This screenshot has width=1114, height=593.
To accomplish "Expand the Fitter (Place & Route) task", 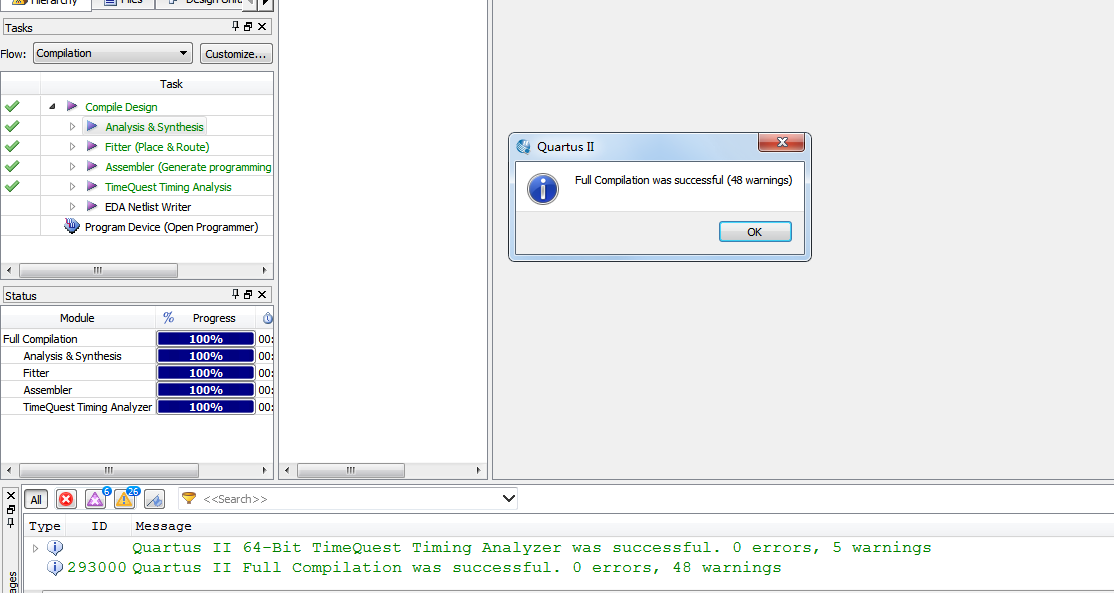I will [72, 146].
